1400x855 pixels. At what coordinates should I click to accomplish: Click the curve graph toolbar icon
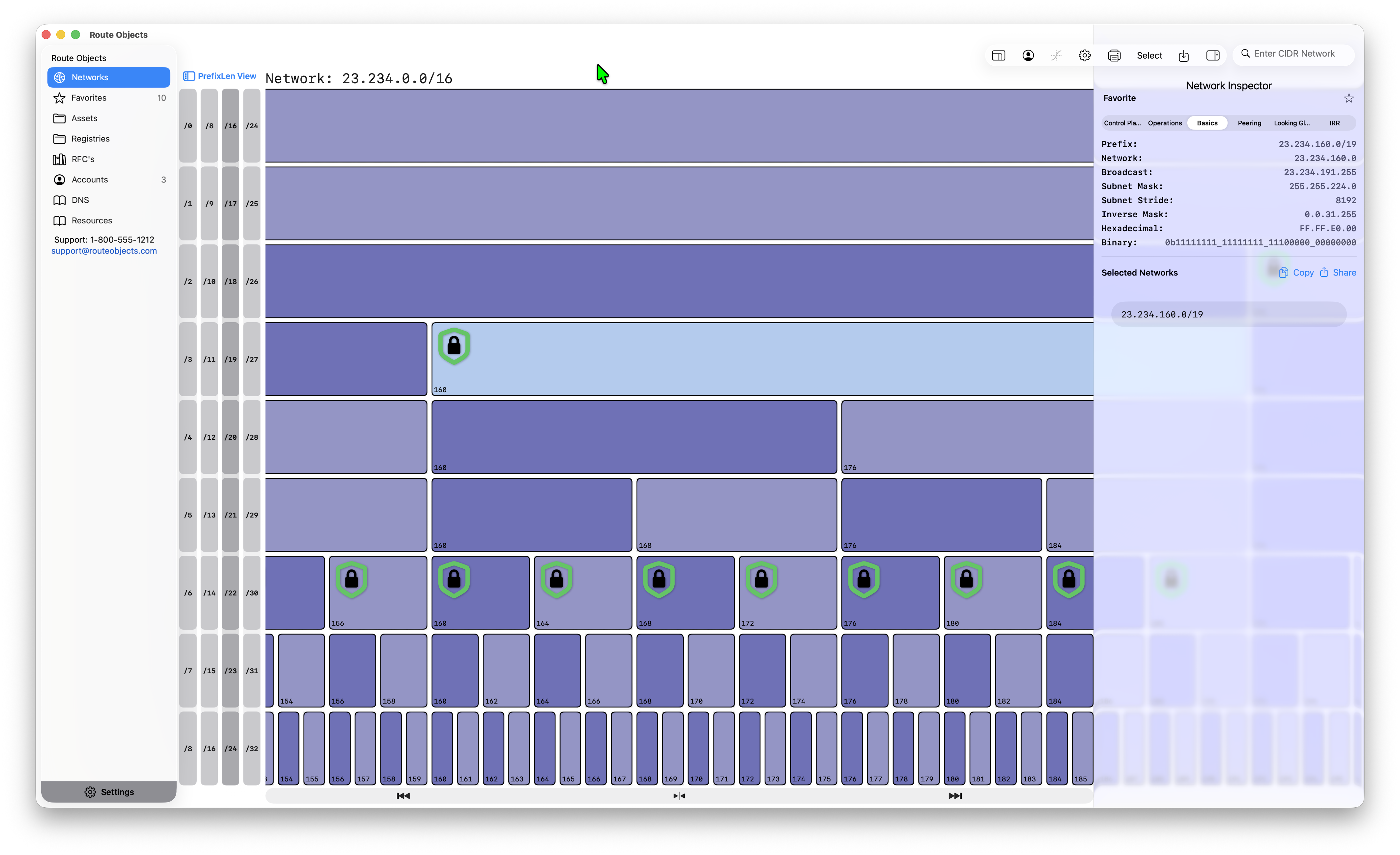tap(1056, 55)
